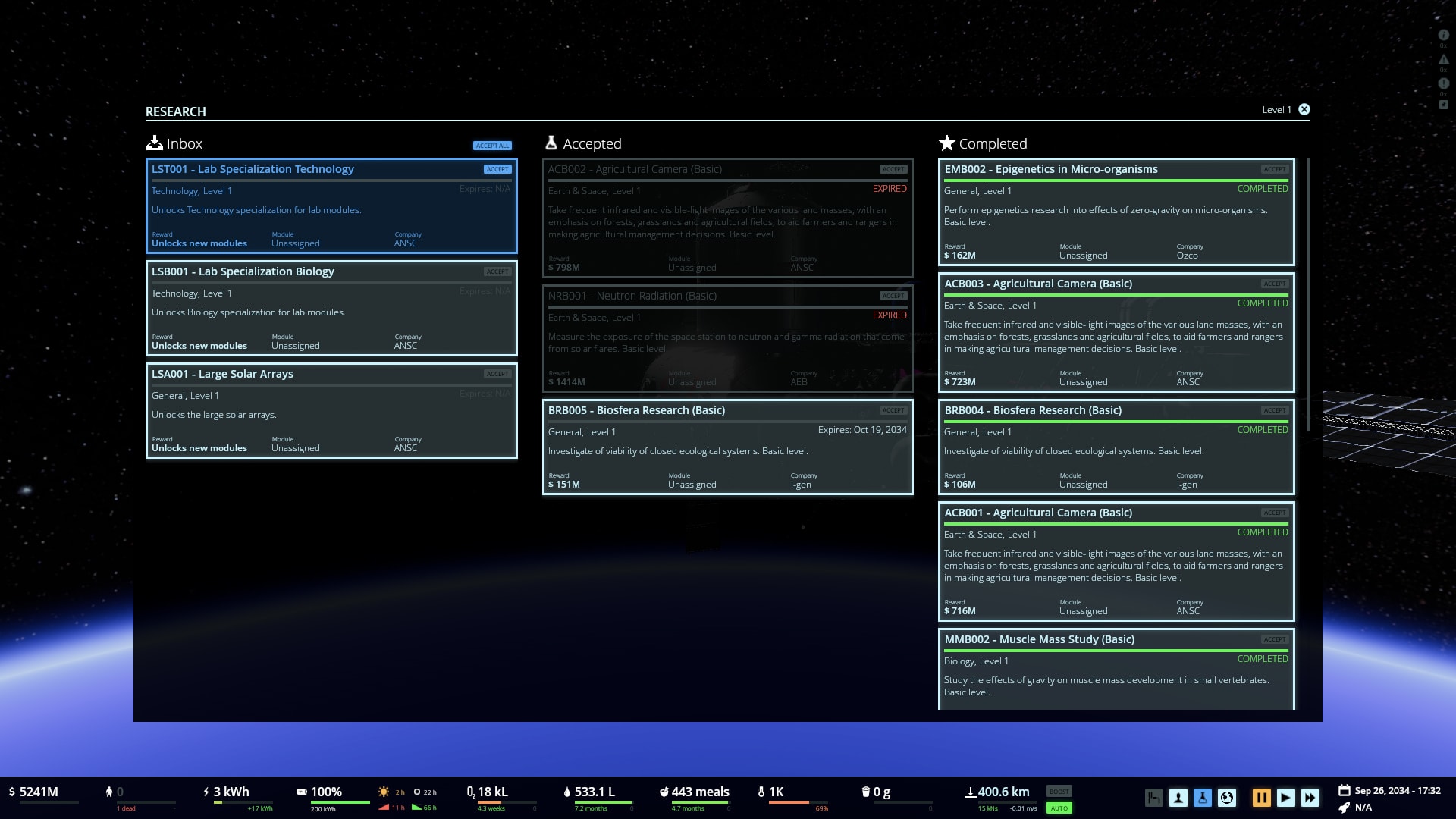Click the 1 dead crew status

point(126,808)
